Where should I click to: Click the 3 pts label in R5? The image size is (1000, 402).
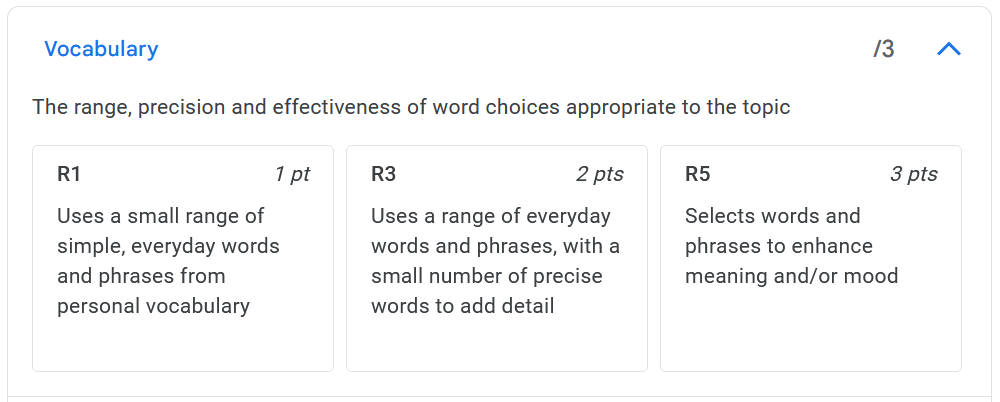[913, 174]
